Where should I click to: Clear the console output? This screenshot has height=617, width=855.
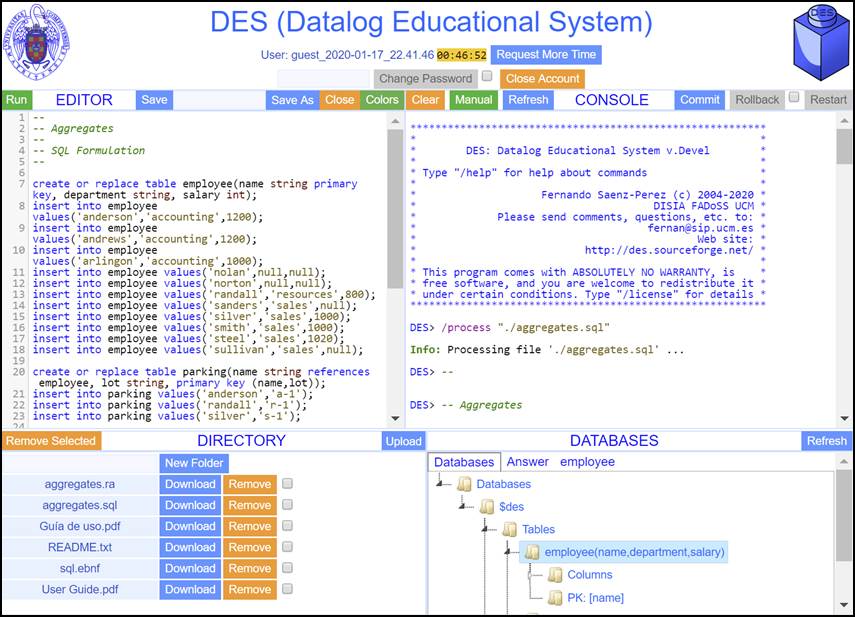[x=425, y=100]
